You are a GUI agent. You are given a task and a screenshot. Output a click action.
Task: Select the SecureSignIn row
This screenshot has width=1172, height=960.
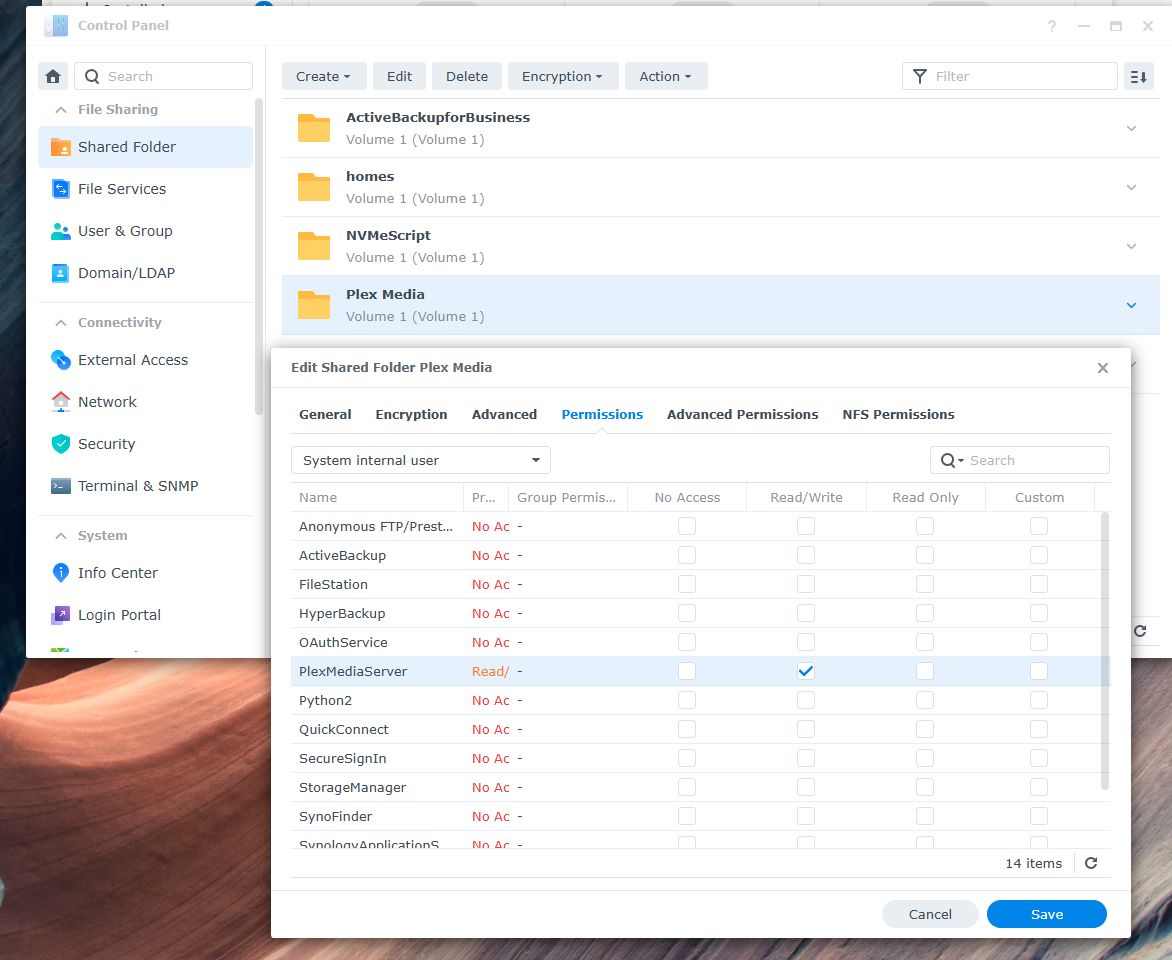[x=700, y=758]
